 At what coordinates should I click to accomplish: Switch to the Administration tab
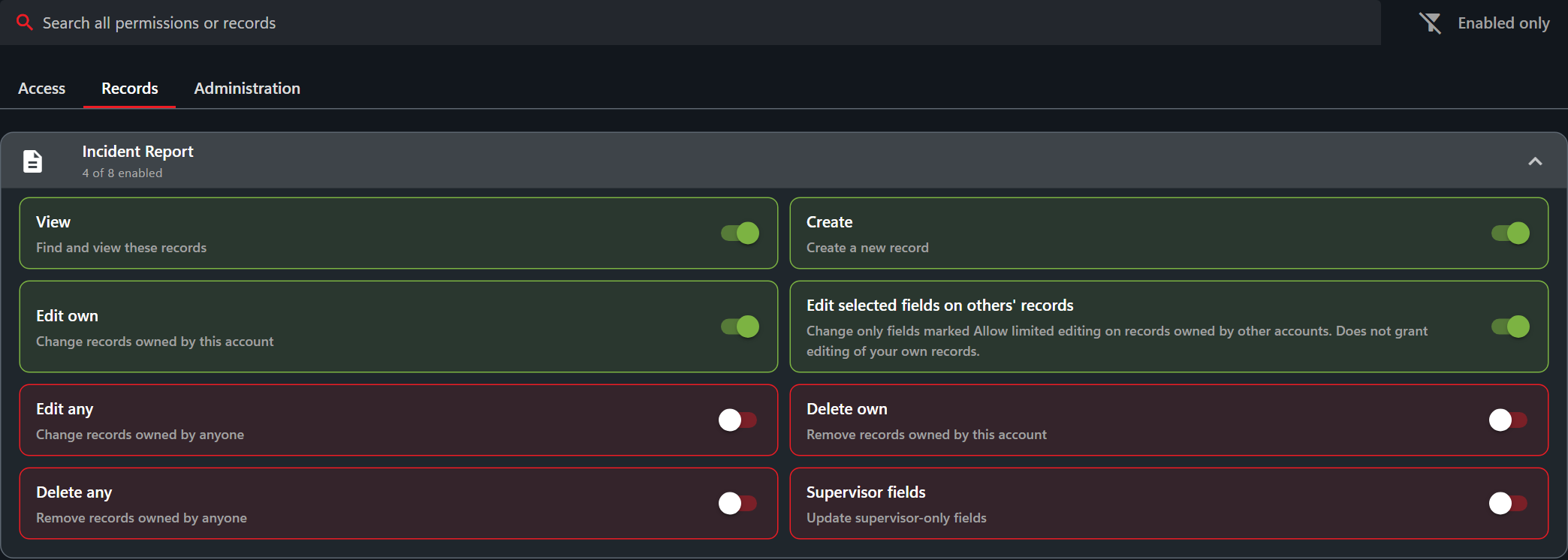(x=247, y=89)
